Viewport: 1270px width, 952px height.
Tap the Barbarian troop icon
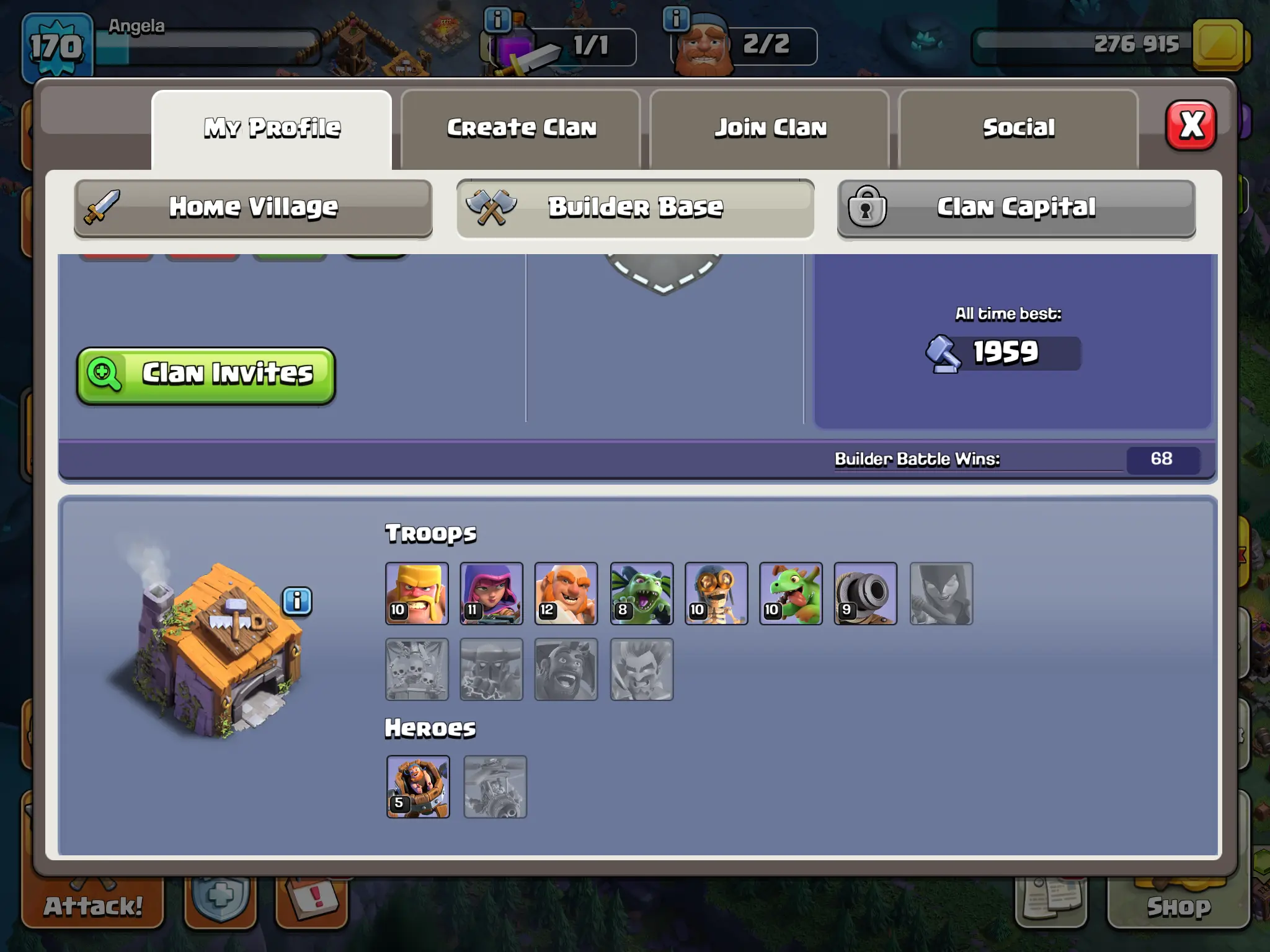[x=417, y=593]
